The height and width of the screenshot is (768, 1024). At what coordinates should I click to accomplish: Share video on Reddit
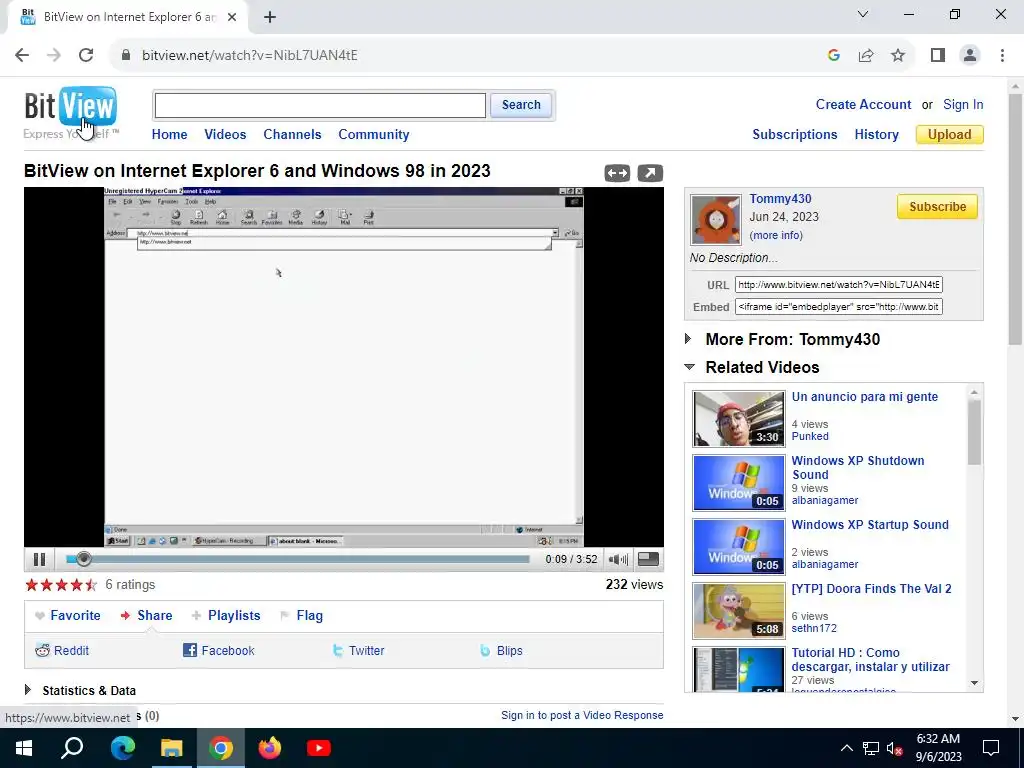pos(62,650)
